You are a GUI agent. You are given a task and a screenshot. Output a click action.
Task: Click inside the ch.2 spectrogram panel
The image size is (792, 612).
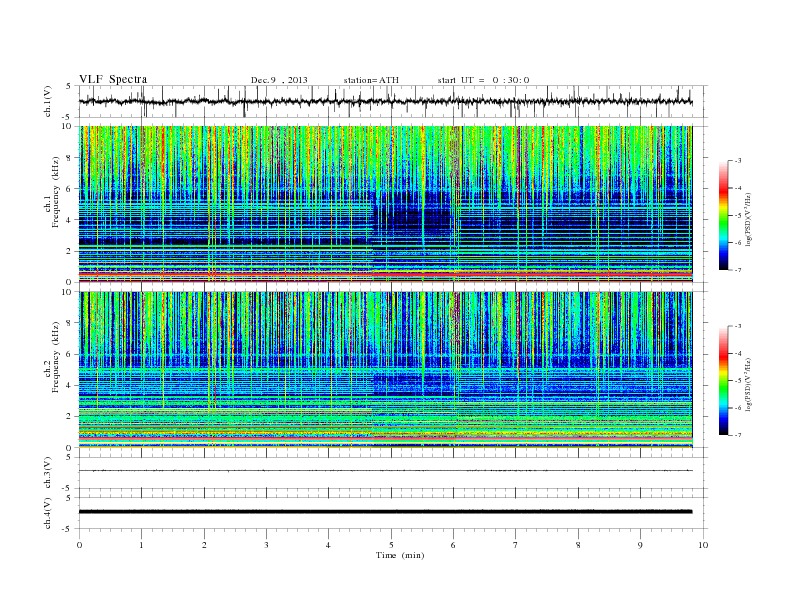(x=385, y=370)
